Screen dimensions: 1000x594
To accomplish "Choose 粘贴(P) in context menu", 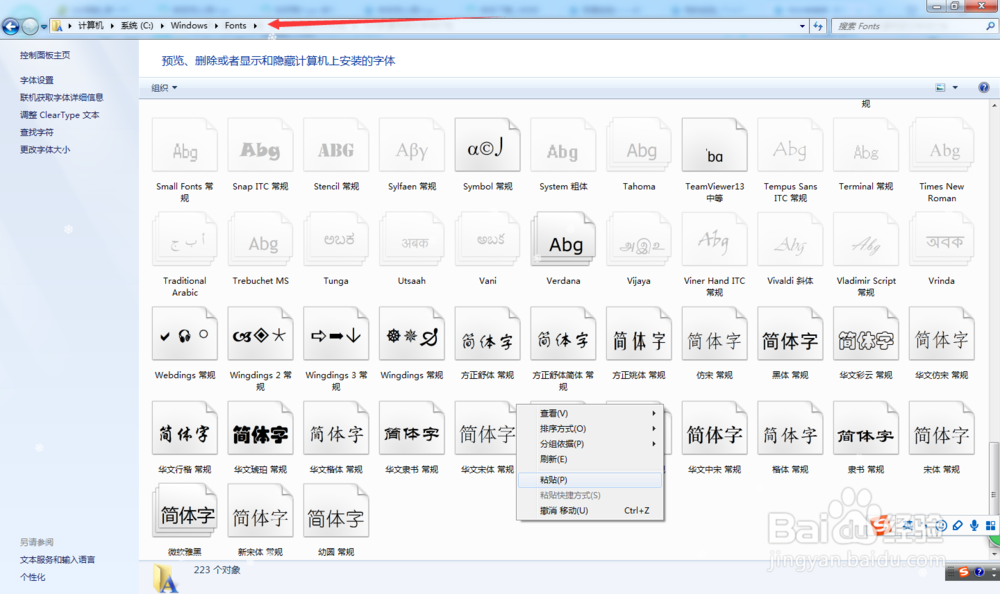I will (x=591, y=480).
